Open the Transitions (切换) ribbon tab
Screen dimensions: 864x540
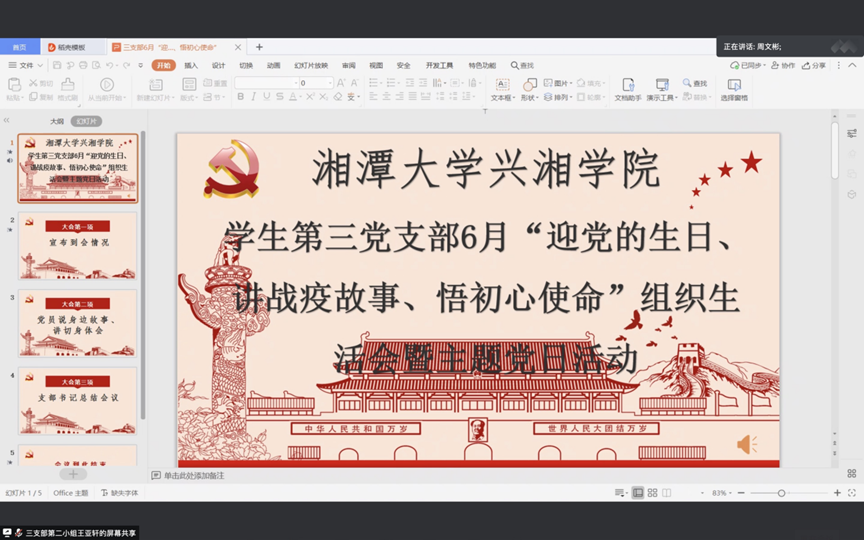click(246, 65)
